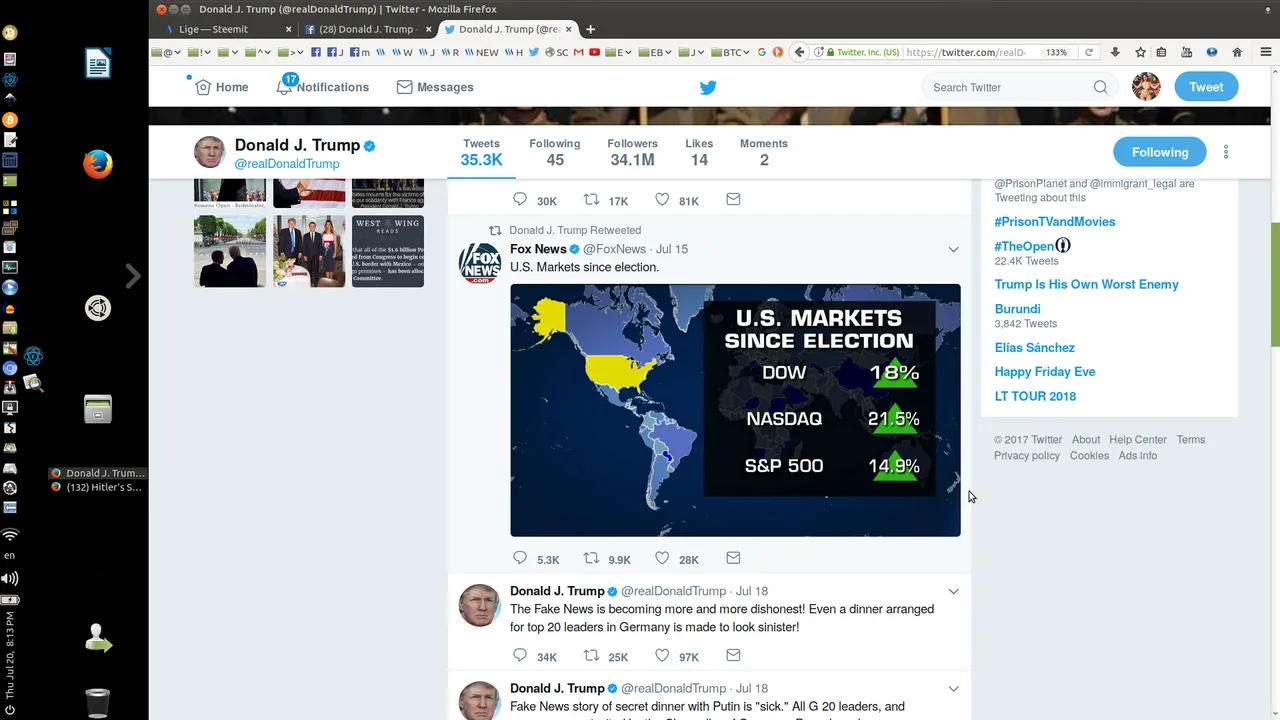Click the Wi-Fi indicator in the panel
Screen dimensions: 1280x720
[x=10, y=535]
